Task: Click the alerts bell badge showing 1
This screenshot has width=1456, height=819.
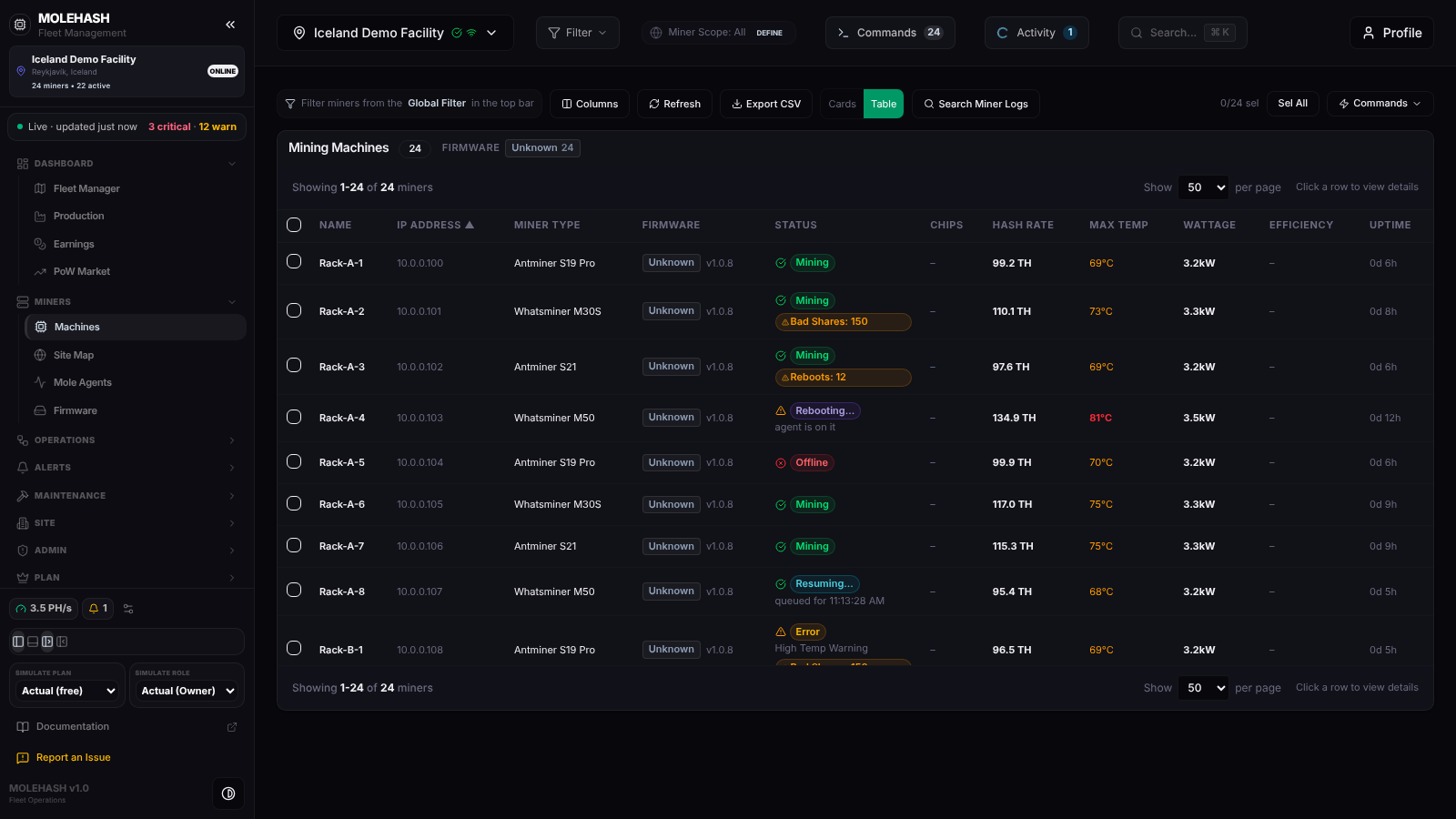Action: (x=97, y=608)
